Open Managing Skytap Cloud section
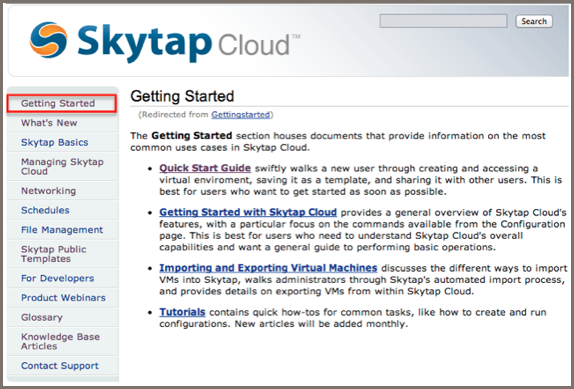 click(62, 167)
